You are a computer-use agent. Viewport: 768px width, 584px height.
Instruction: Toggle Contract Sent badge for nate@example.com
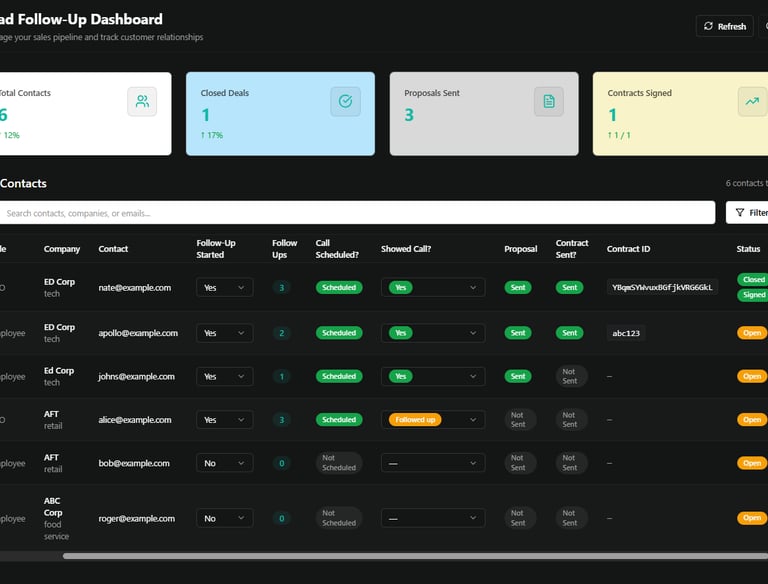click(x=569, y=288)
